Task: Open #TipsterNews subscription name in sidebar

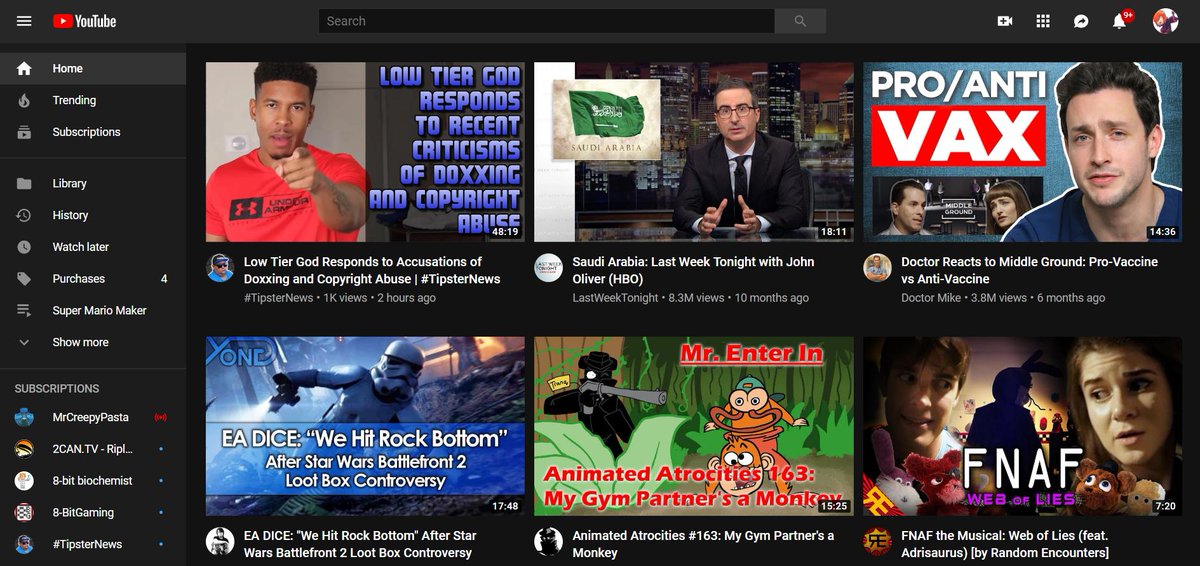Action: coord(87,544)
